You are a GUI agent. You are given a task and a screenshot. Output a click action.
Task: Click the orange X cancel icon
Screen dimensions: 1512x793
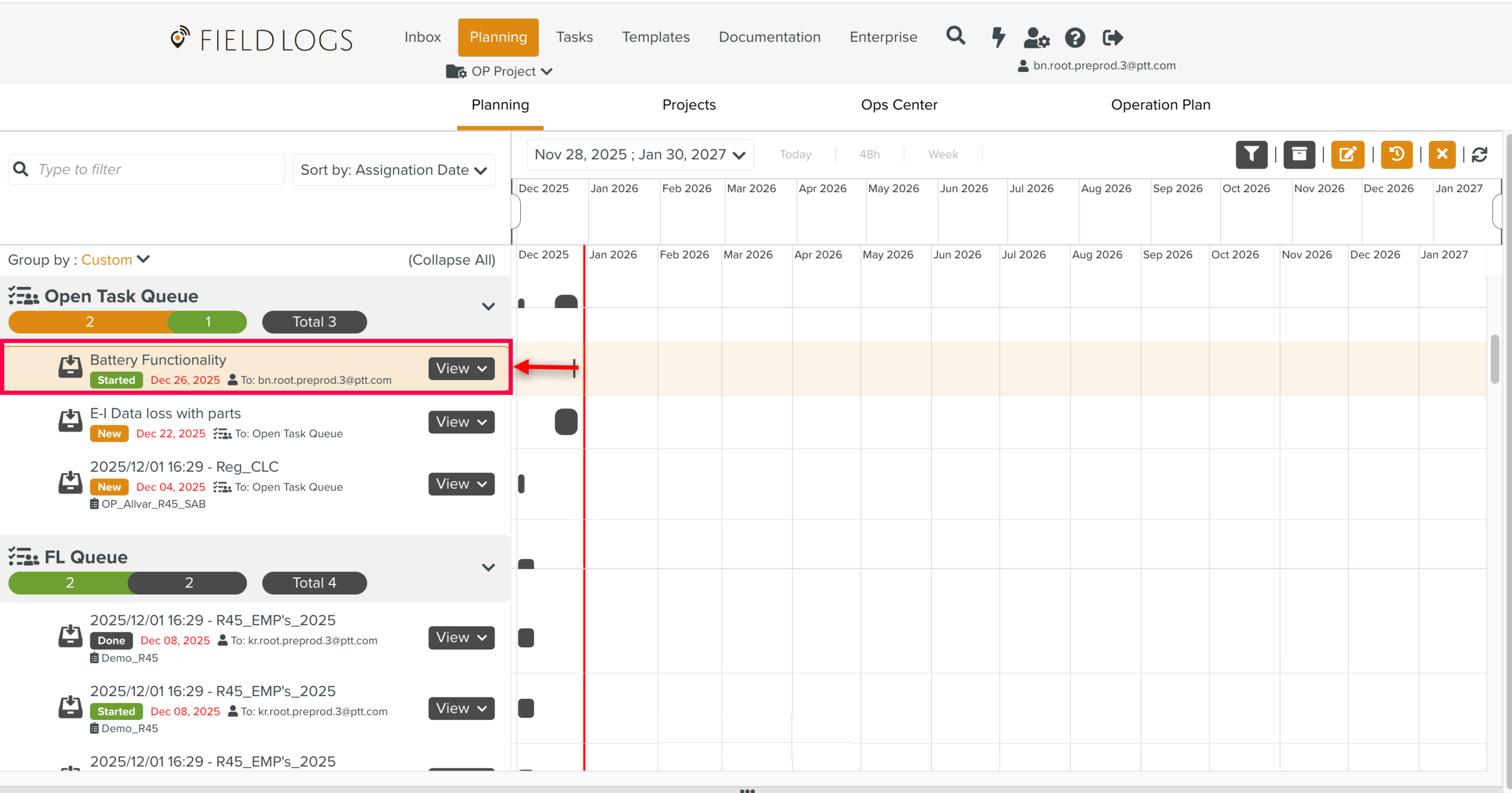(1442, 155)
